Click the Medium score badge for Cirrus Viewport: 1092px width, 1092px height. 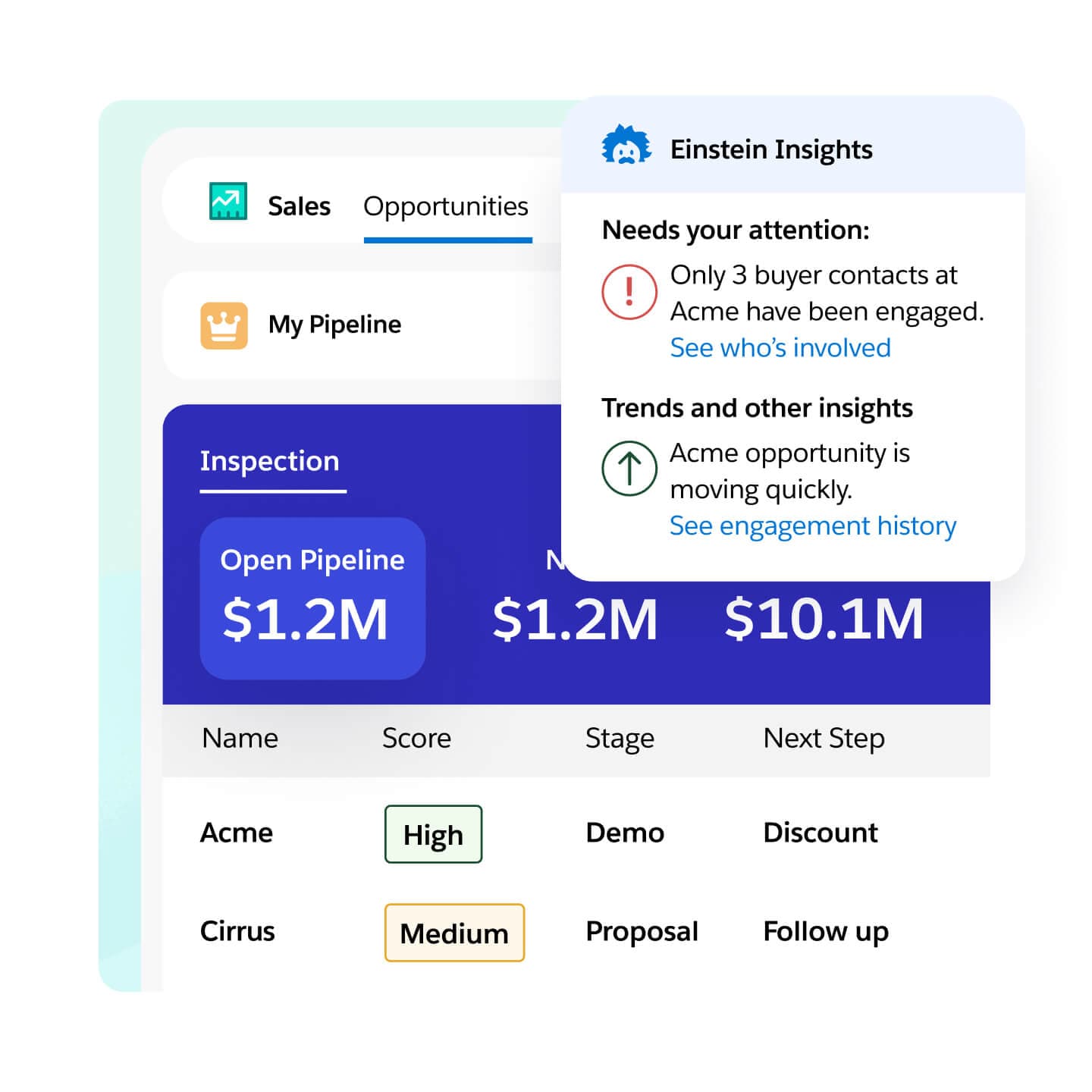point(454,933)
